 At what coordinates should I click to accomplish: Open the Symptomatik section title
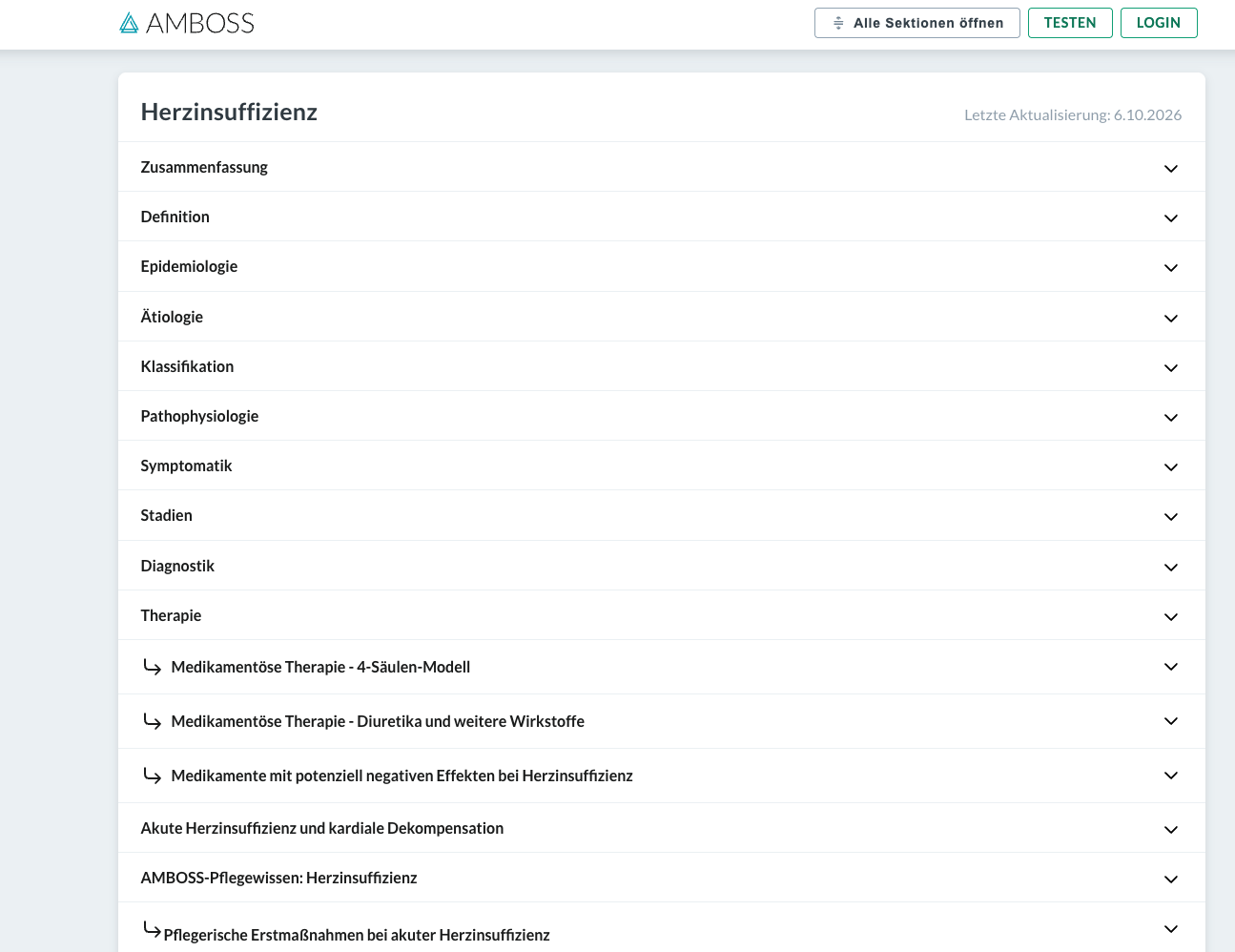tap(186, 466)
